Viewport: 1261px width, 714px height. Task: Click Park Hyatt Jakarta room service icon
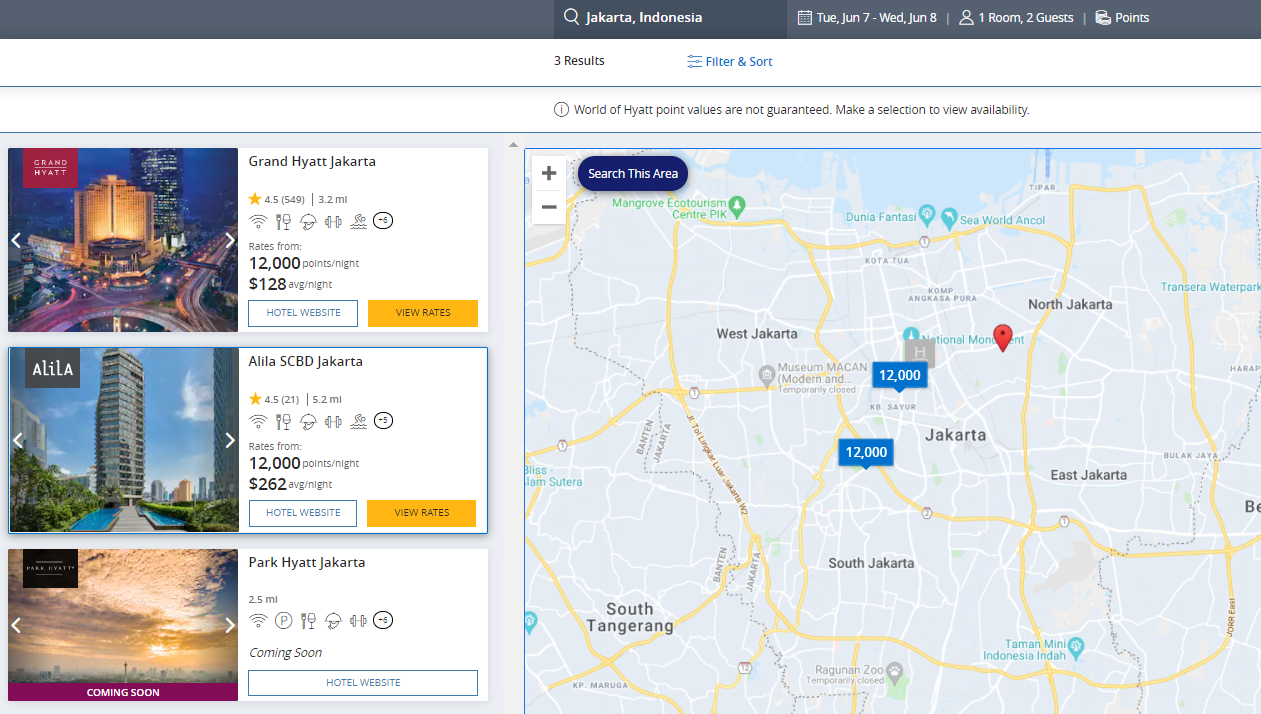tap(333, 621)
